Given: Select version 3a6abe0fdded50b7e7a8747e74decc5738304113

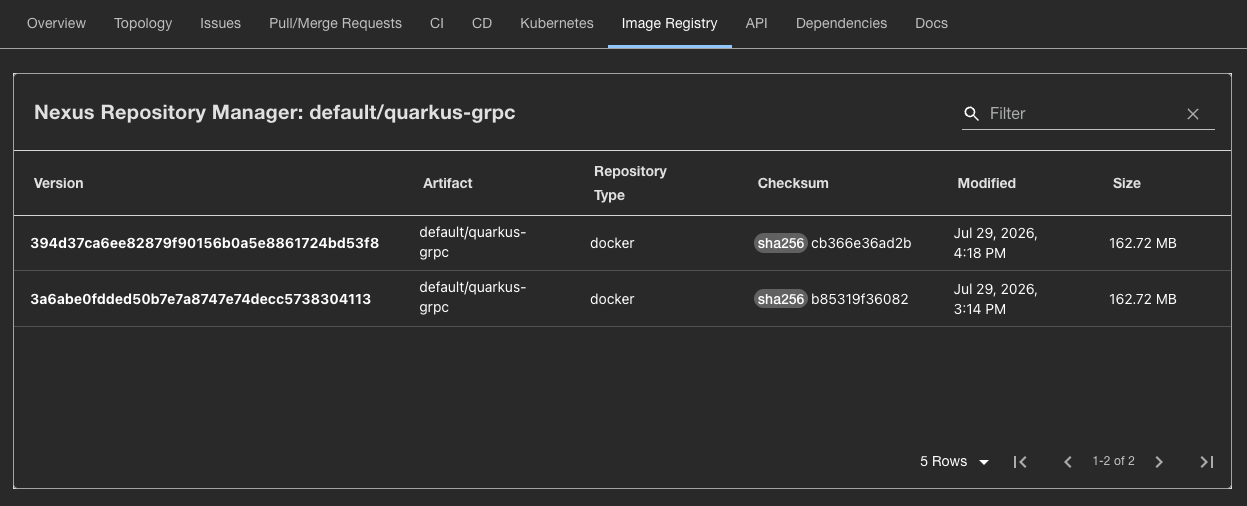Looking at the screenshot, I should pyautogui.click(x=201, y=299).
